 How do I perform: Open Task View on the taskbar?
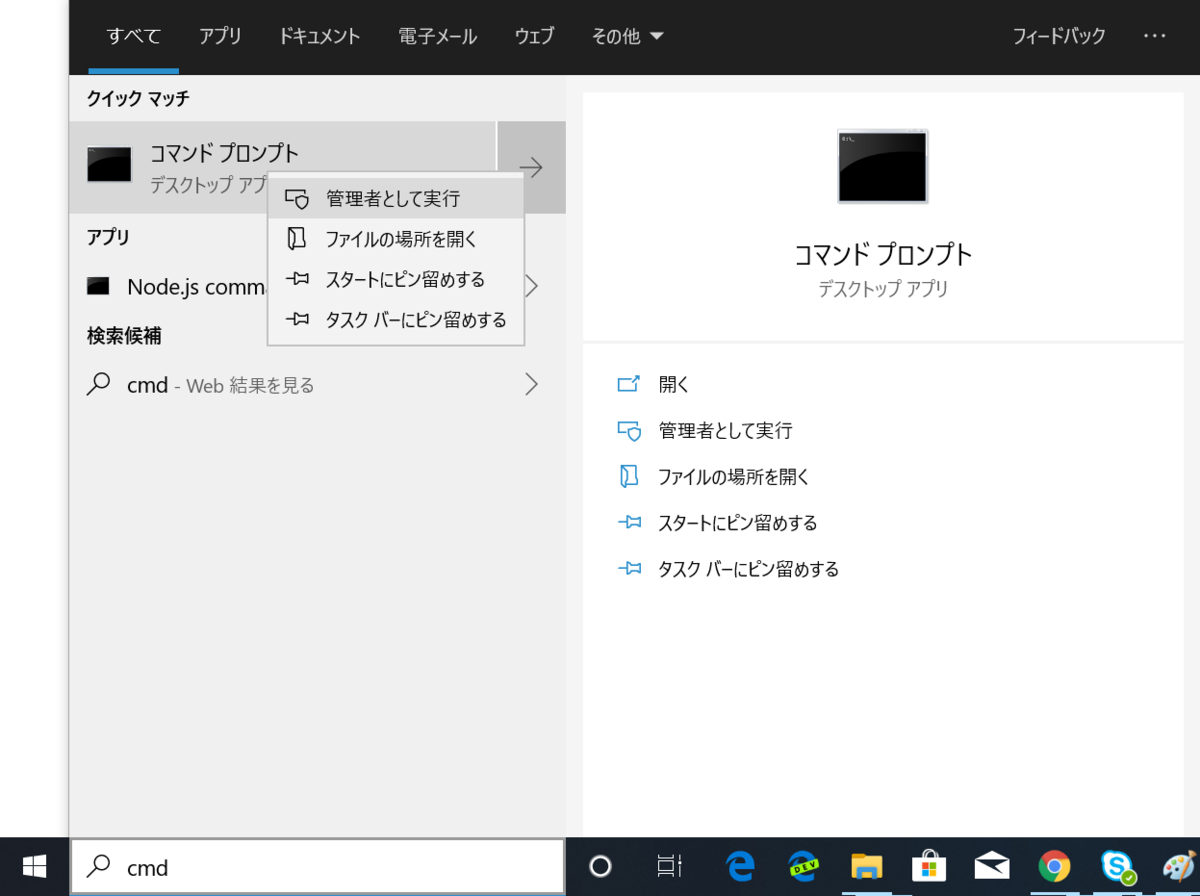669,866
